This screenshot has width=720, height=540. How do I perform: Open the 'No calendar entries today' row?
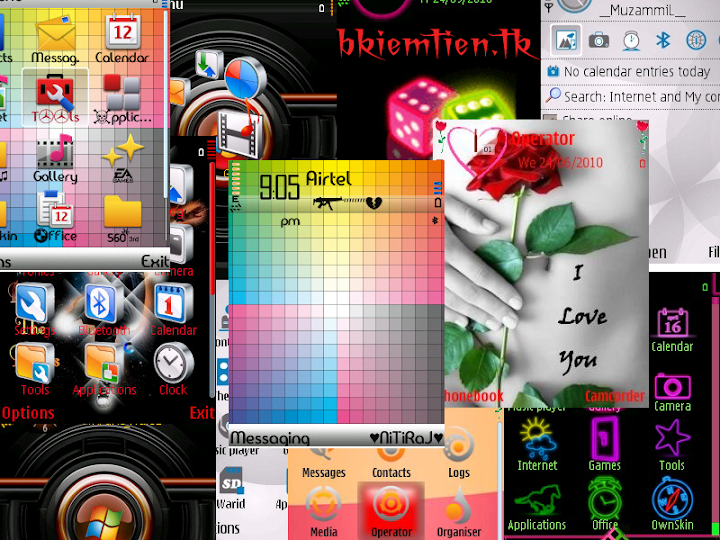point(630,72)
